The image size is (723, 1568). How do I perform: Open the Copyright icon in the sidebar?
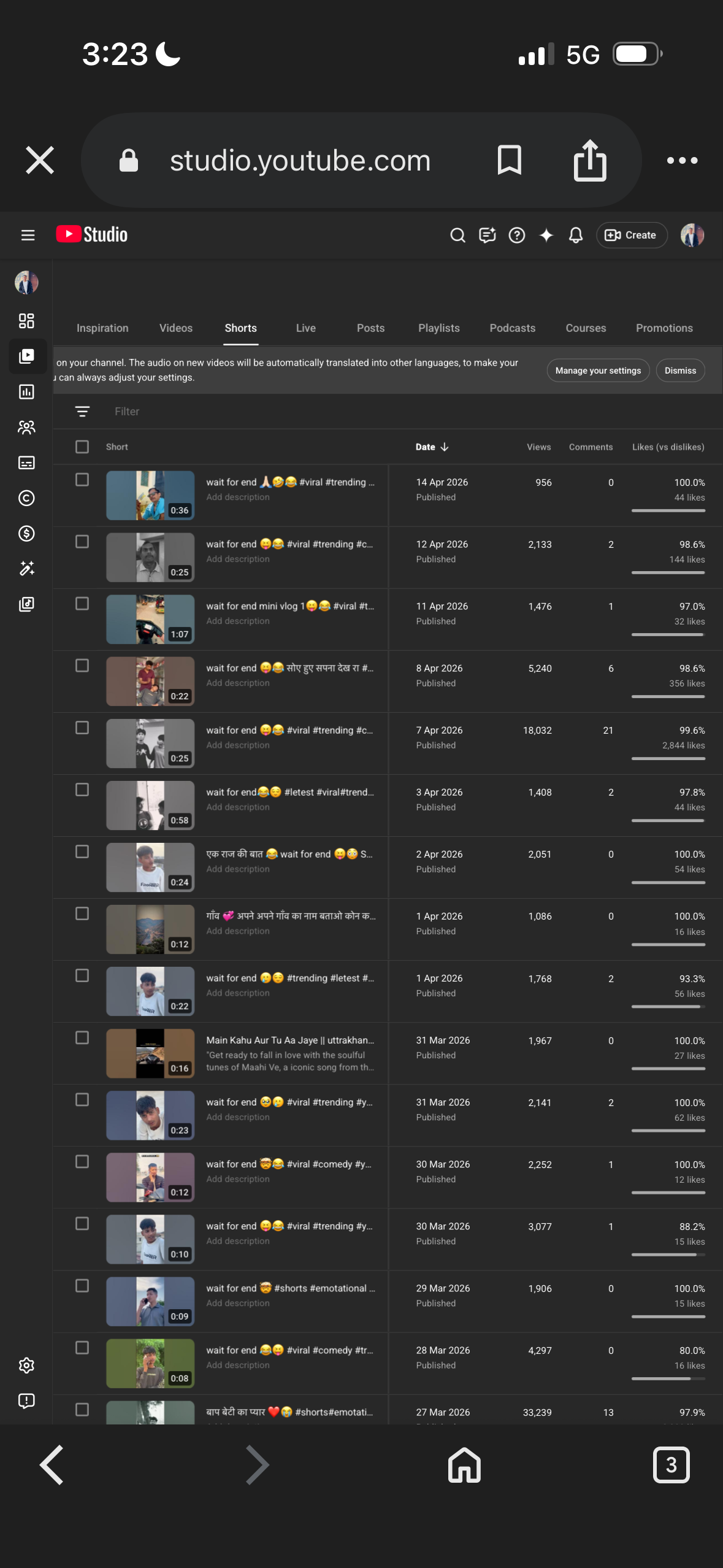pos(26,498)
